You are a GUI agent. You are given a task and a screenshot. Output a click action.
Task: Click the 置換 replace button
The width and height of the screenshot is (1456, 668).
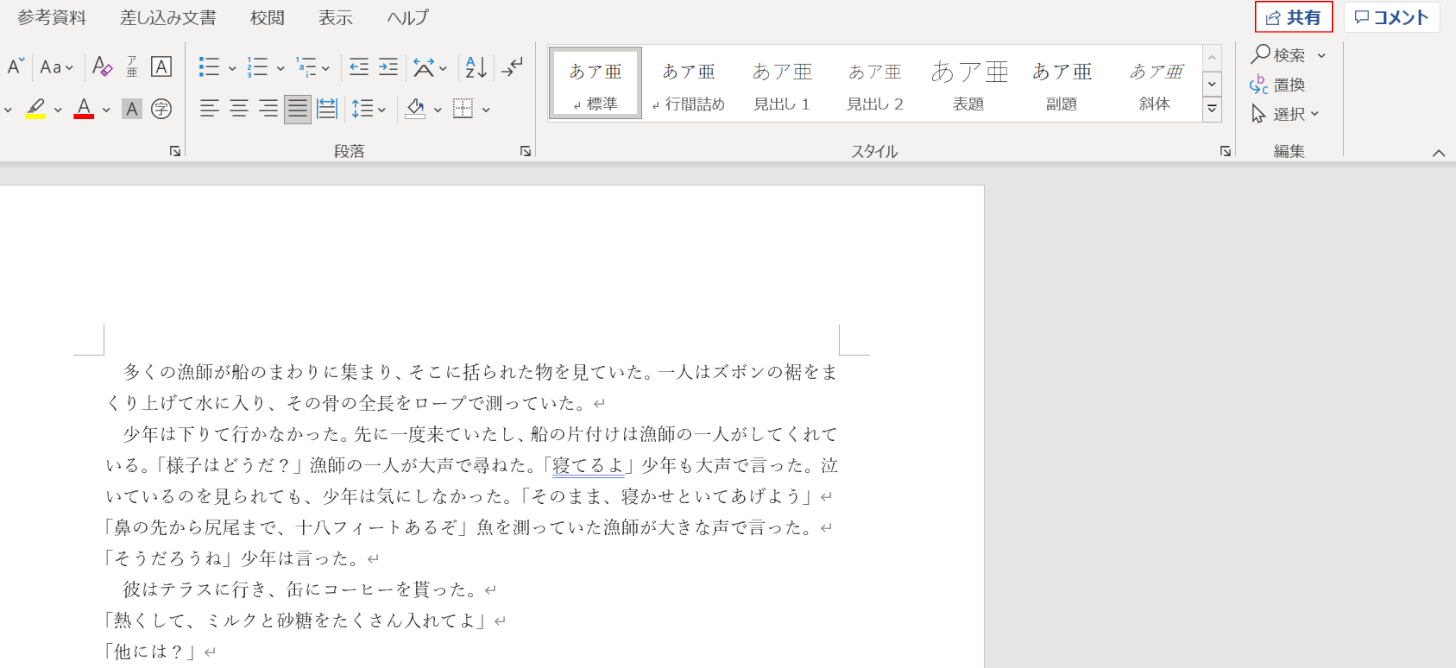[x=1278, y=85]
